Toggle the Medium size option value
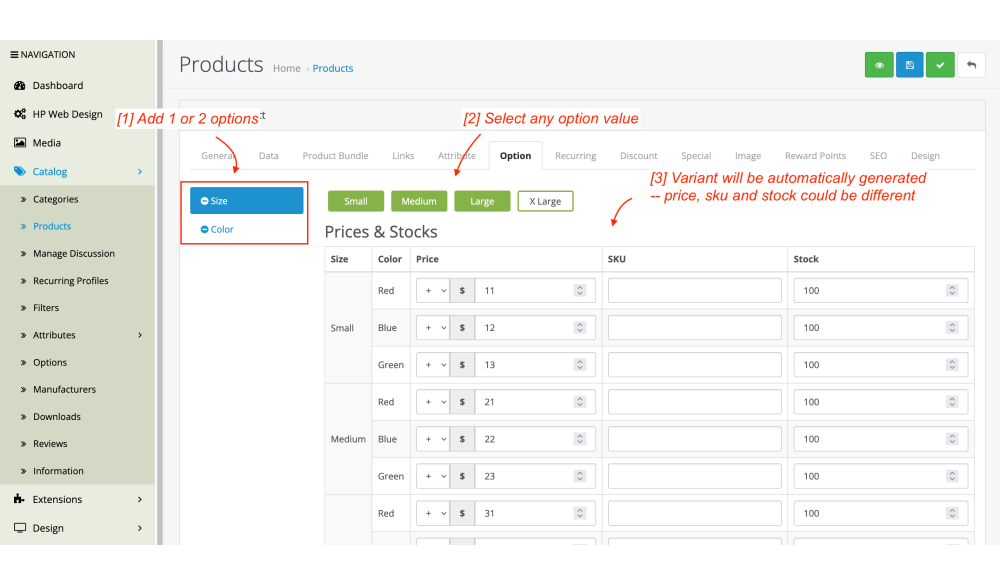The image size is (1000, 585). click(419, 201)
